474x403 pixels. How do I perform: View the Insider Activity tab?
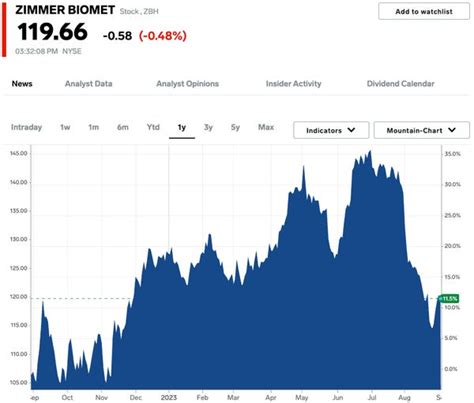293,84
